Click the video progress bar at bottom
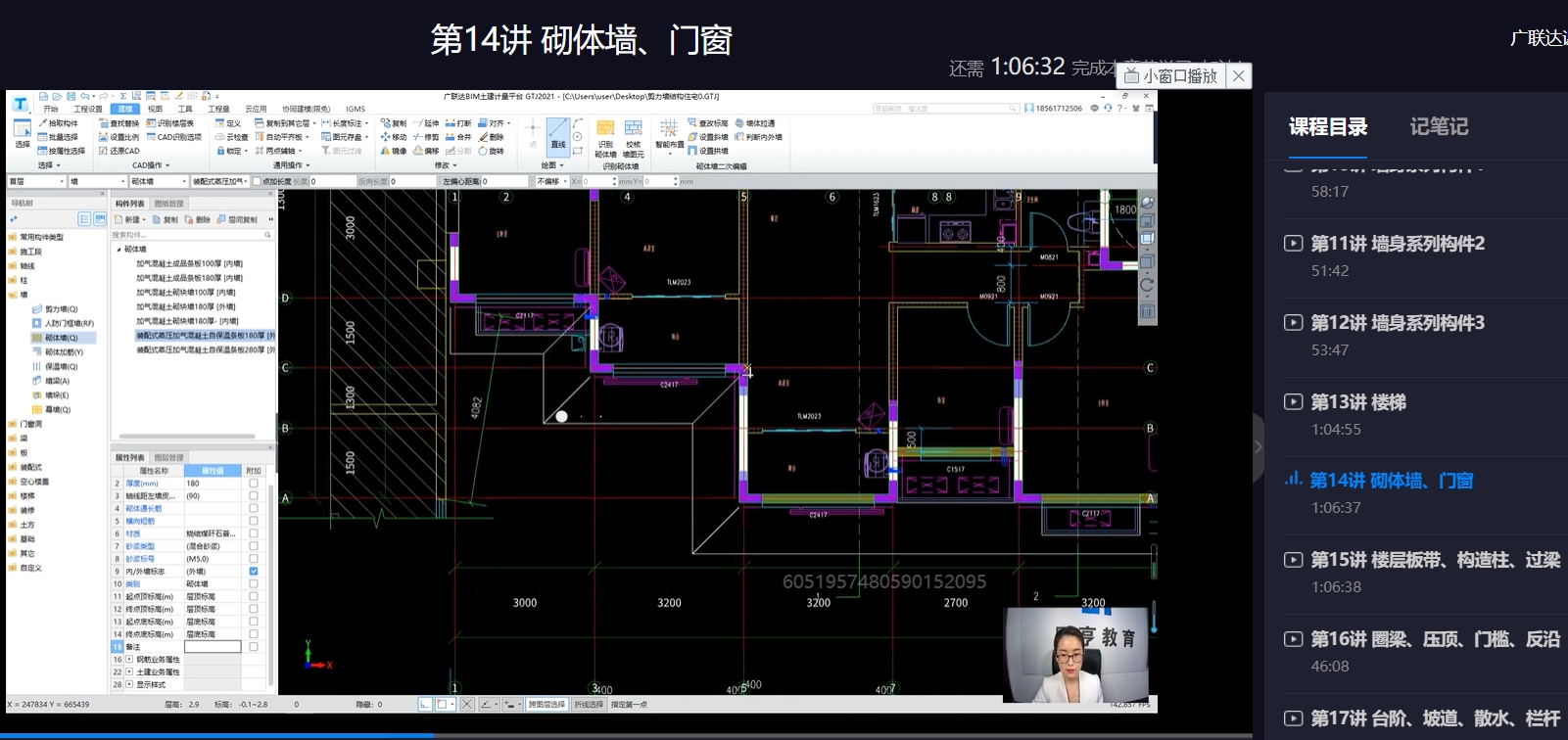The width and height of the screenshot is (1568, 740). [x=627, y=735]
